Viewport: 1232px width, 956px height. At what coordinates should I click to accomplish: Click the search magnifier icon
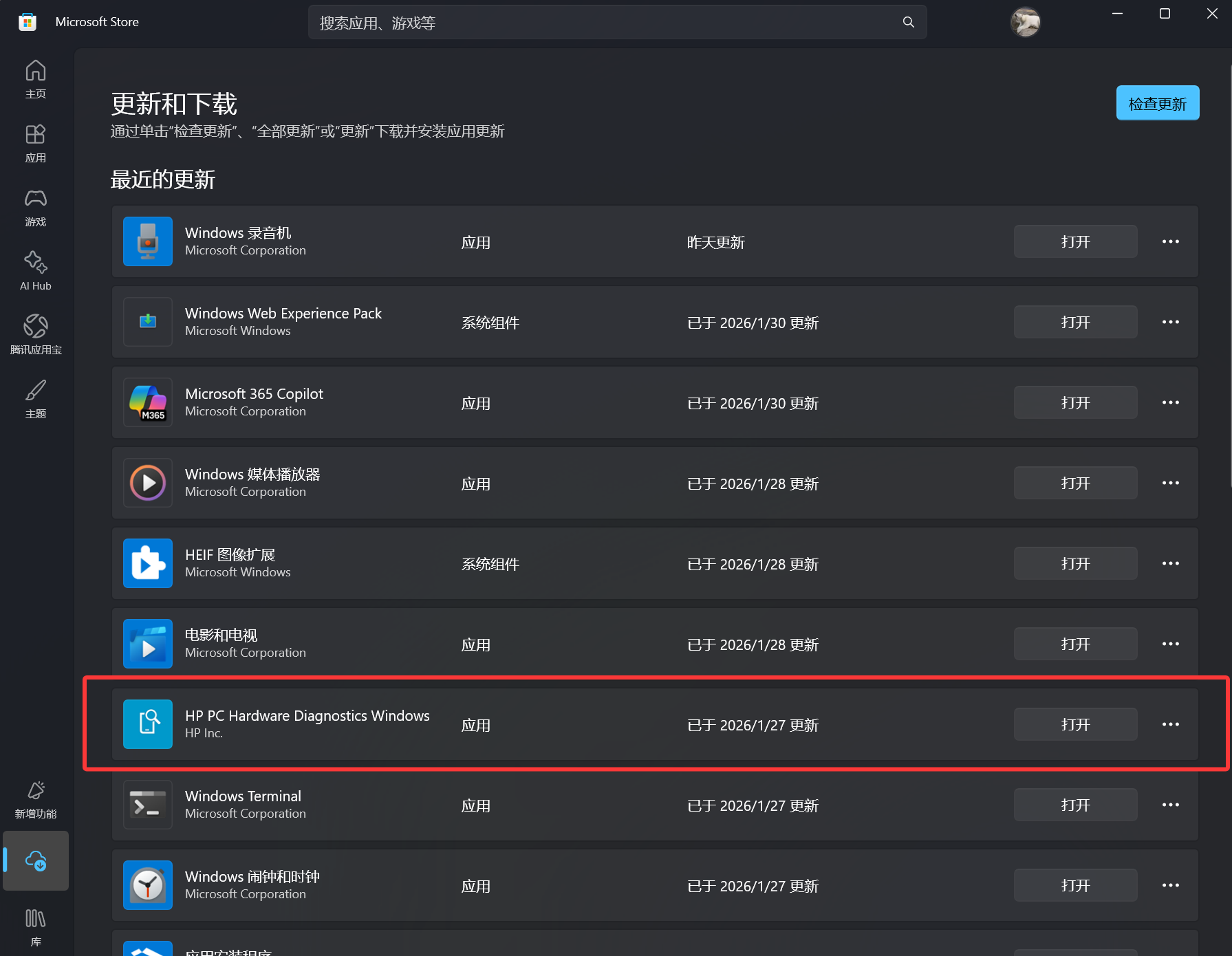coord(908,21)
